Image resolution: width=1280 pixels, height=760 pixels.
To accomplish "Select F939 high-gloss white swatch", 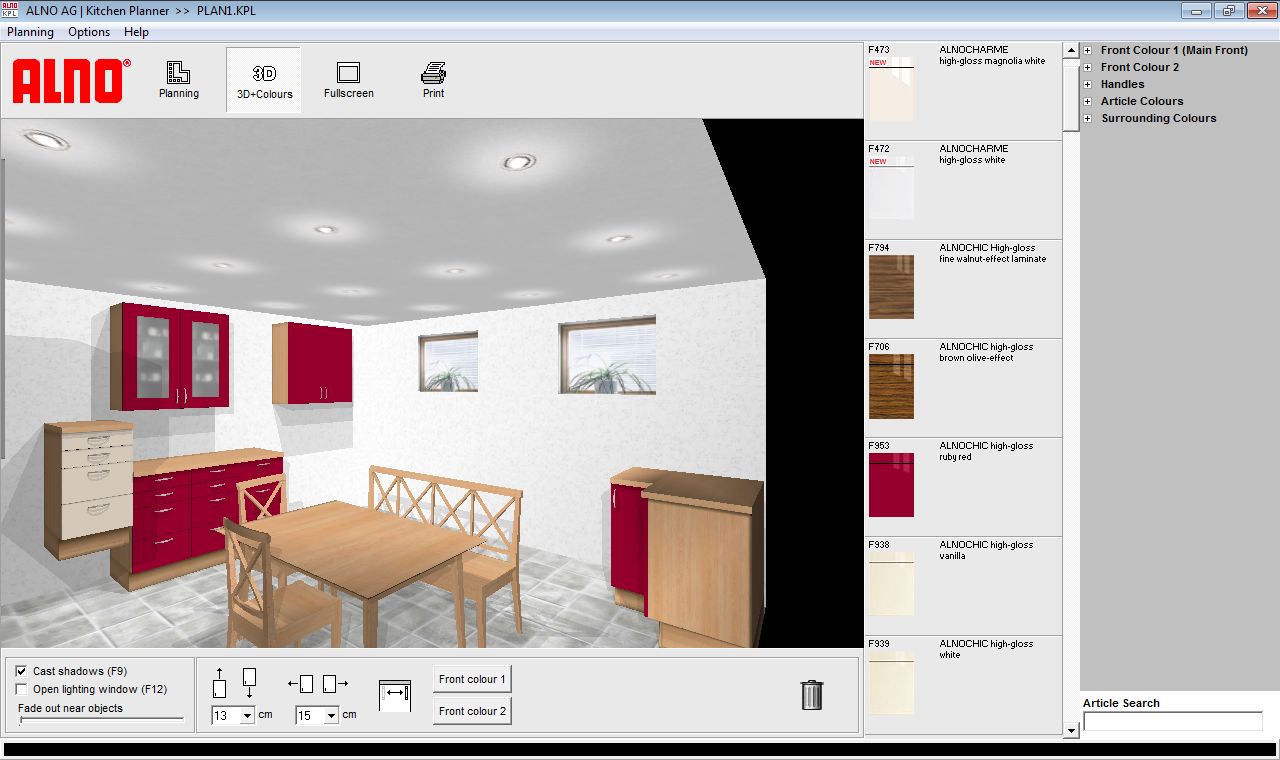I will [x=891, y=683].
